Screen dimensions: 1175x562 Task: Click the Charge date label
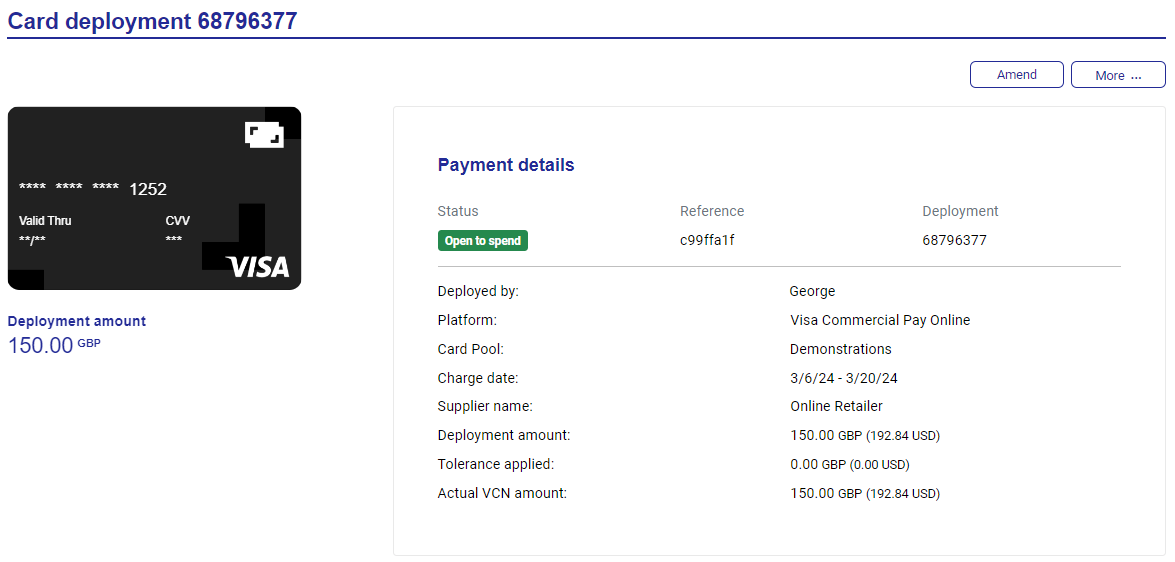click(478, 378)
